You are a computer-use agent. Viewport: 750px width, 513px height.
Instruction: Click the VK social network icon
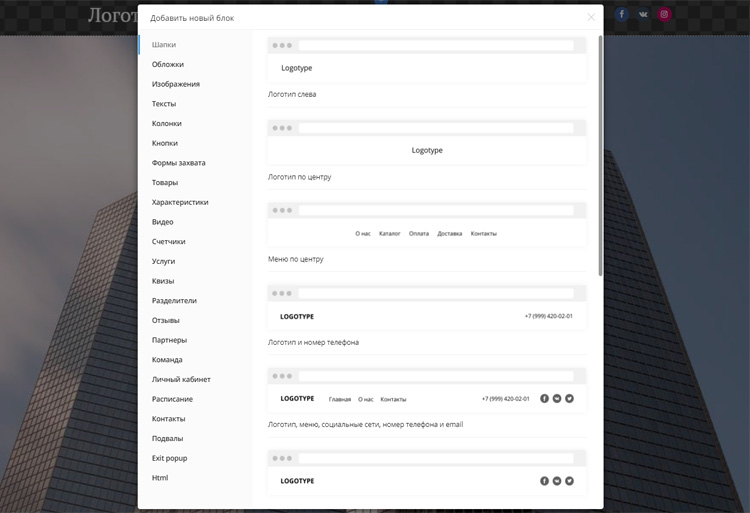(x=643, y=15)
